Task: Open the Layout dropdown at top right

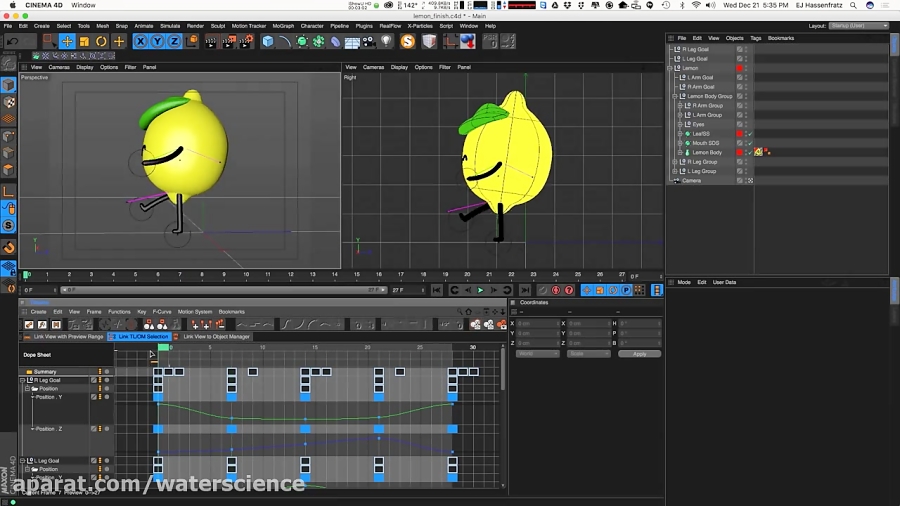Action: point(859,26)
